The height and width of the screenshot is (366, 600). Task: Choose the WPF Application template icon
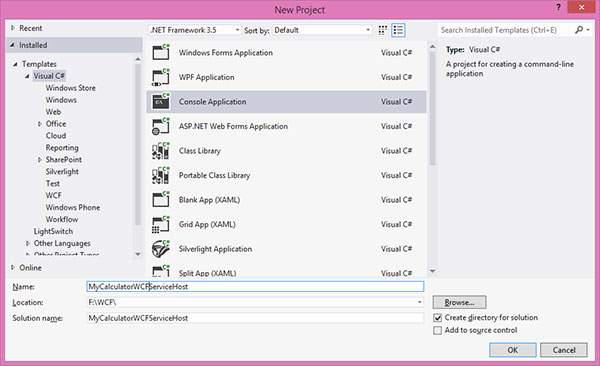click(161, 77)
